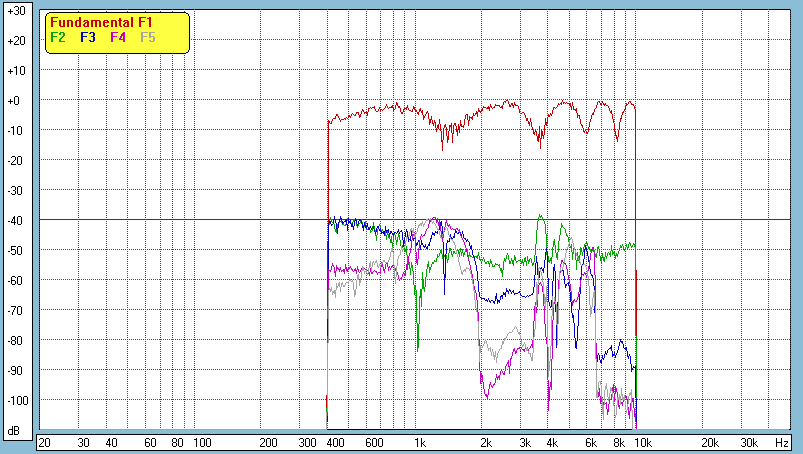Select the 10k frequency axis label

[x=645, y=442]
